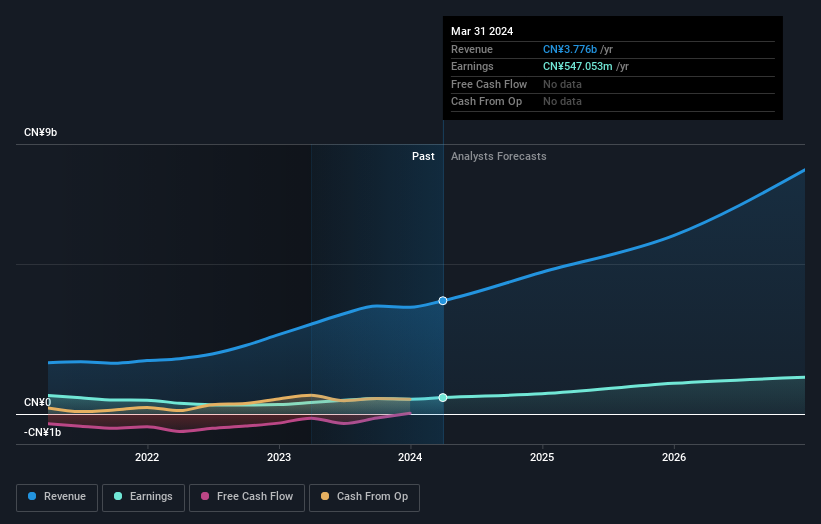Click the Revenue tooltip row label
The height and width of the screenshot is (524, 821).
[472, 49]
